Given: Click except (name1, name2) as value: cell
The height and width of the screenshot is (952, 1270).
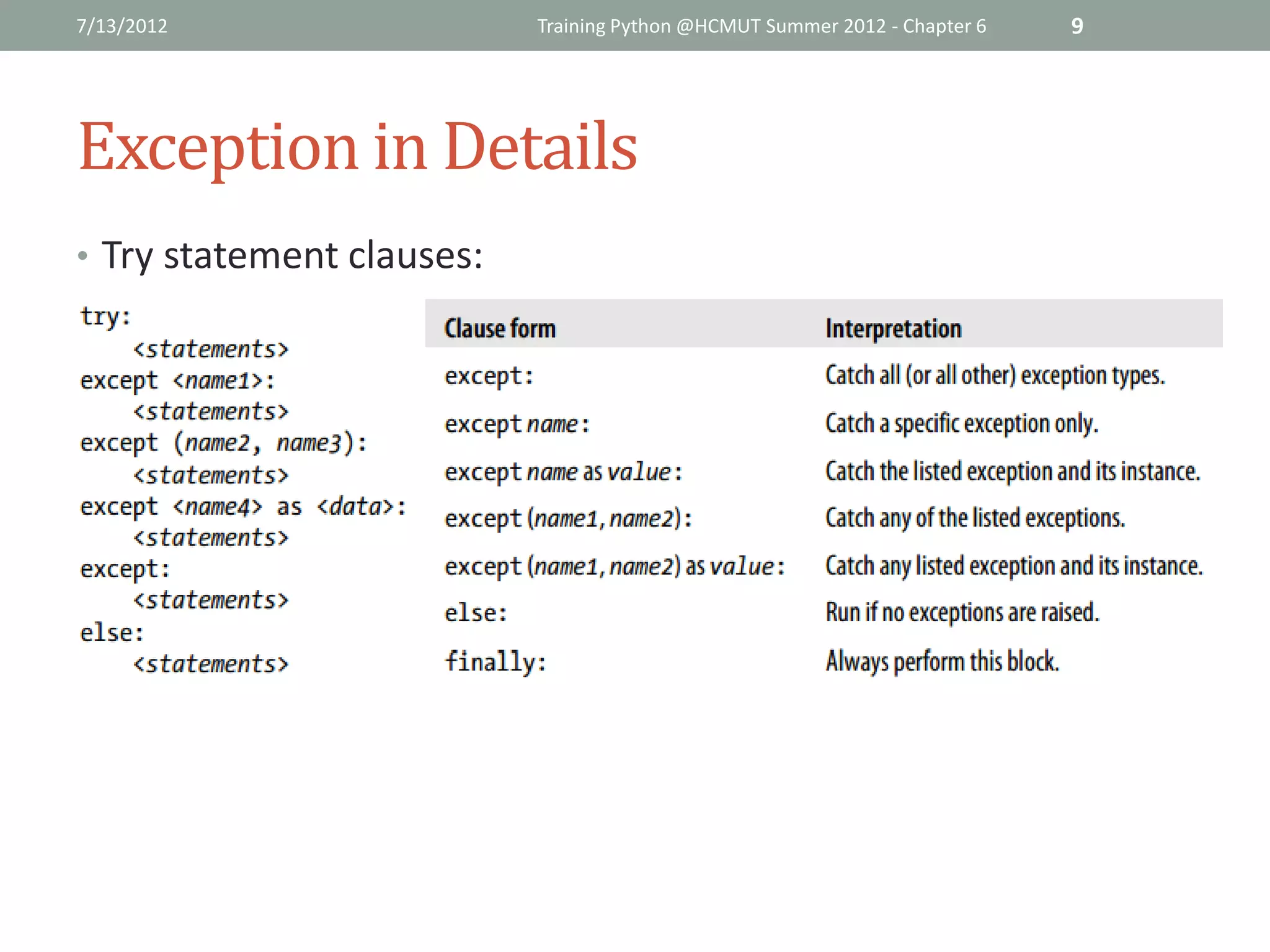Looking at the screenshot, I should tap(615, 566).
